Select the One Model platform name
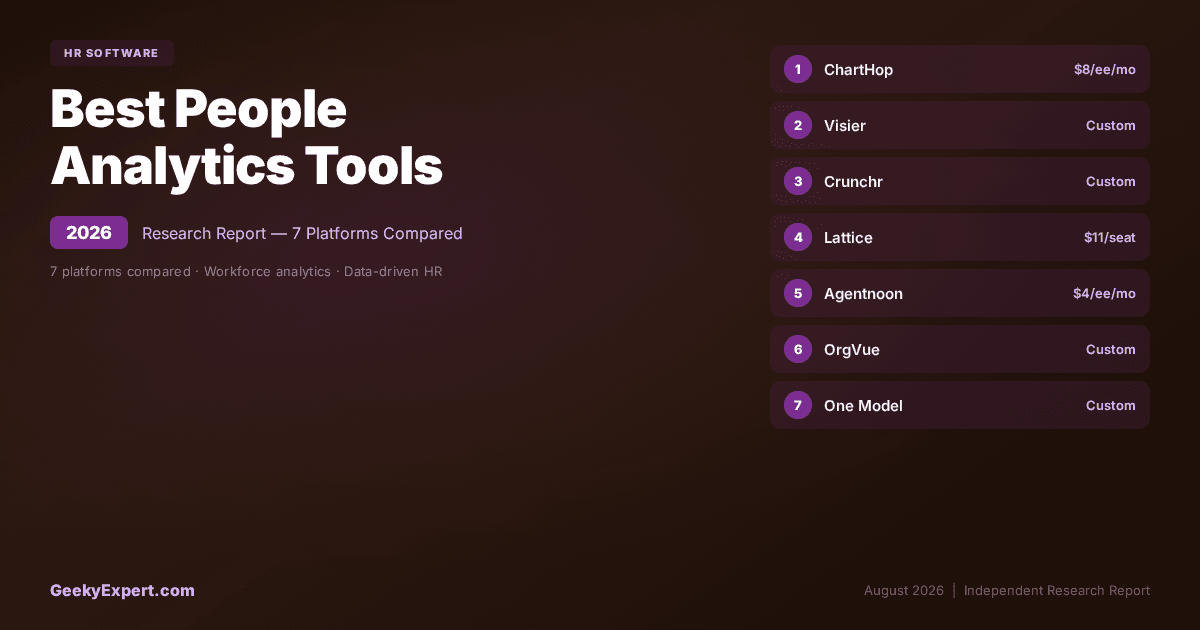The height and width of the screenshot is (630, 1200). tap(863, 406)
